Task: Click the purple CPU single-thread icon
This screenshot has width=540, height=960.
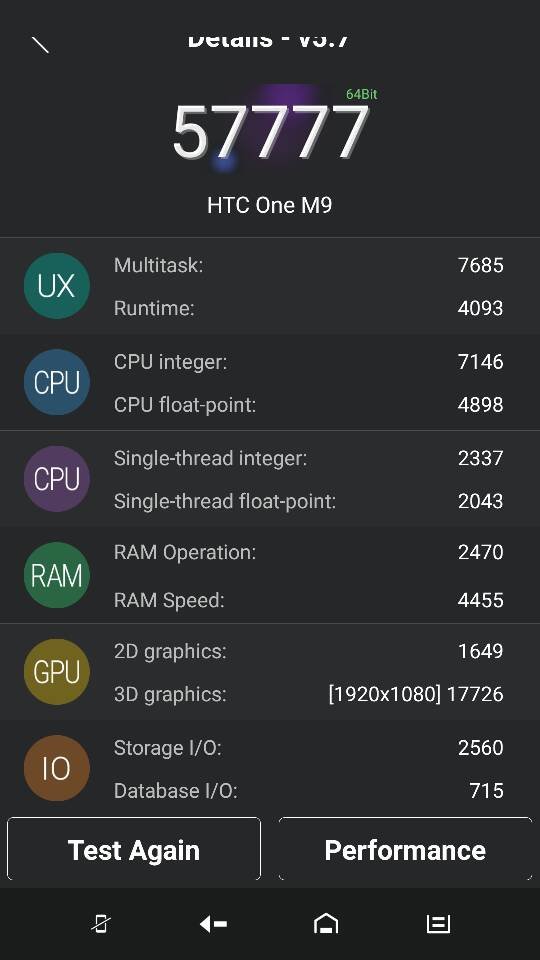Action: point(56,479)
